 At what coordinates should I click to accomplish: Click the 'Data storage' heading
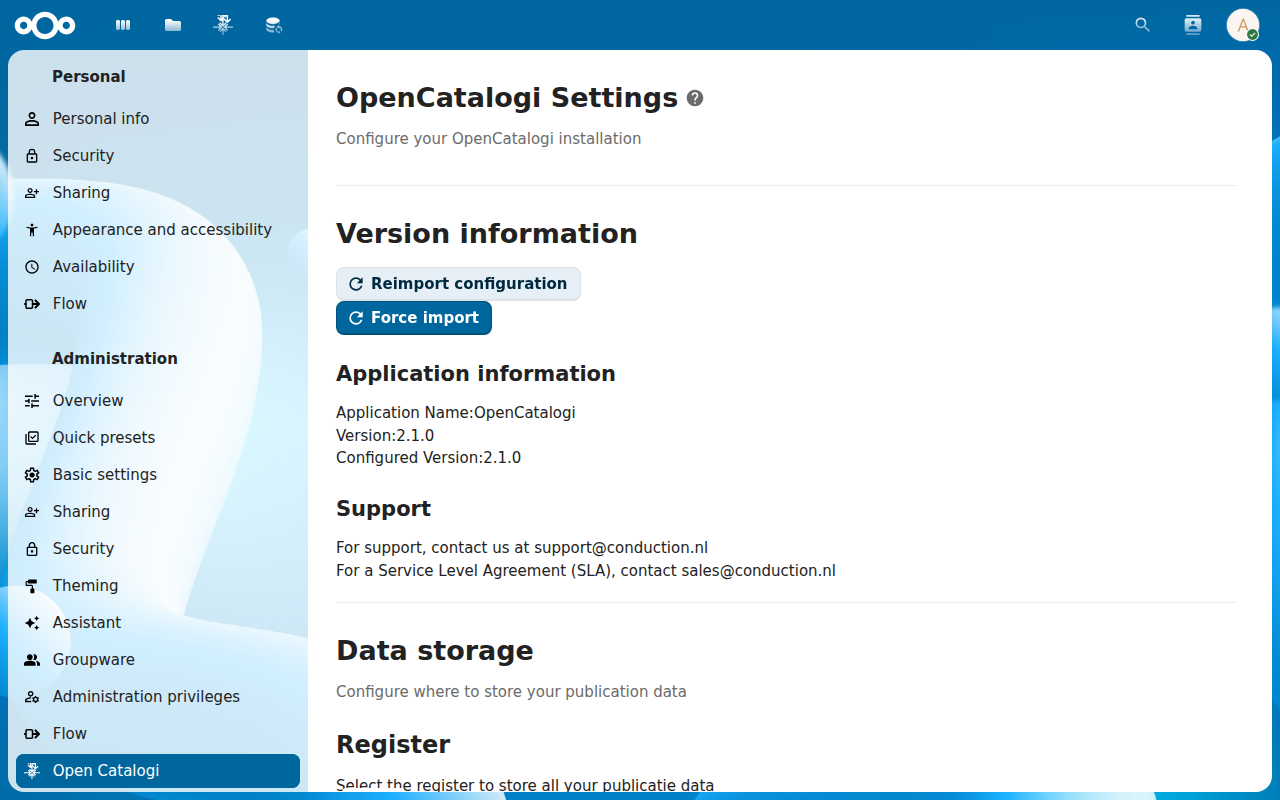coord(435,651)
